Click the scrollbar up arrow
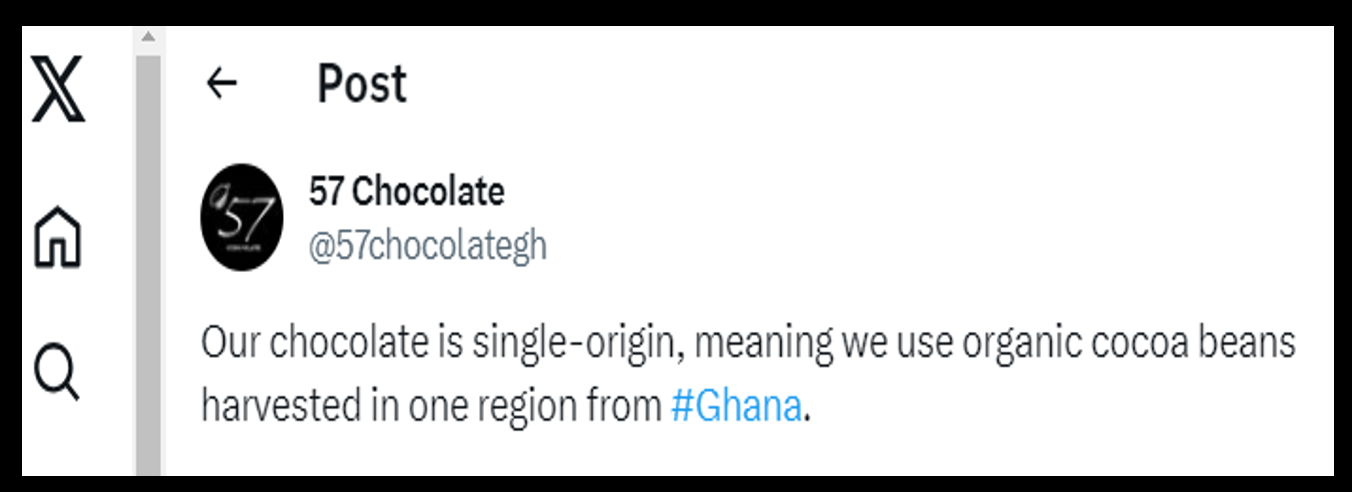Image resolution: width=1352 pixels, height=492 pixels. [148, 38]
